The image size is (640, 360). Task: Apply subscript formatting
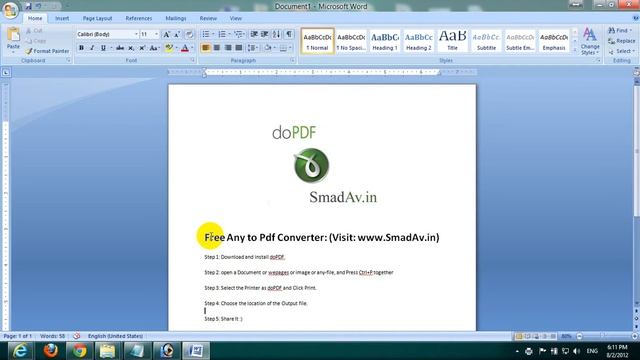[x=131, y=48]
